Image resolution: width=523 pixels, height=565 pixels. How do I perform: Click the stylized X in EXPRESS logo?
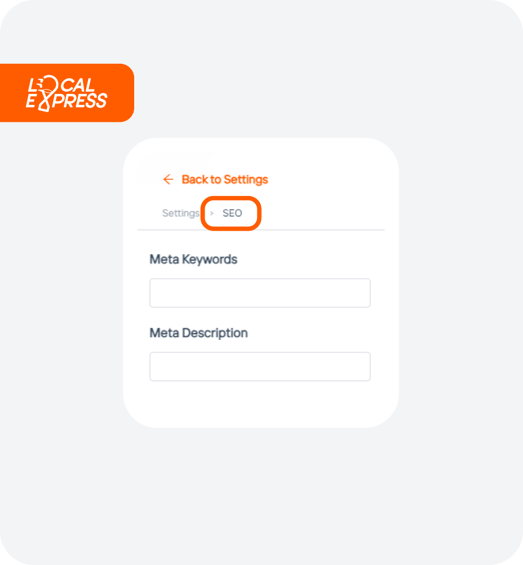[45, 102]
